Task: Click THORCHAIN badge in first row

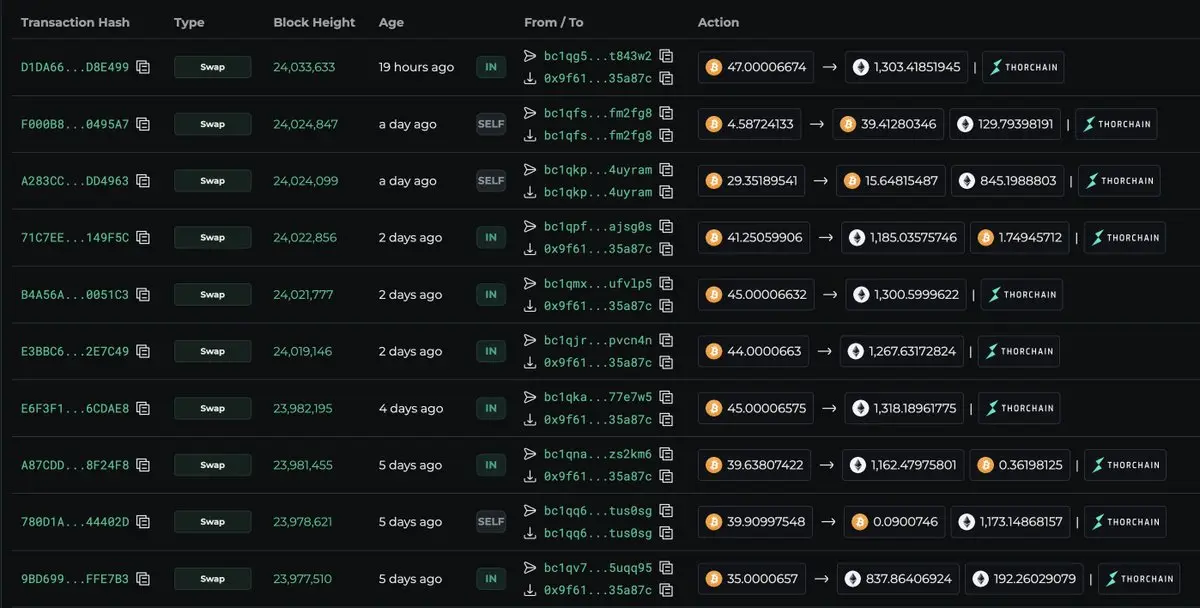Action: pos(1023,67)
